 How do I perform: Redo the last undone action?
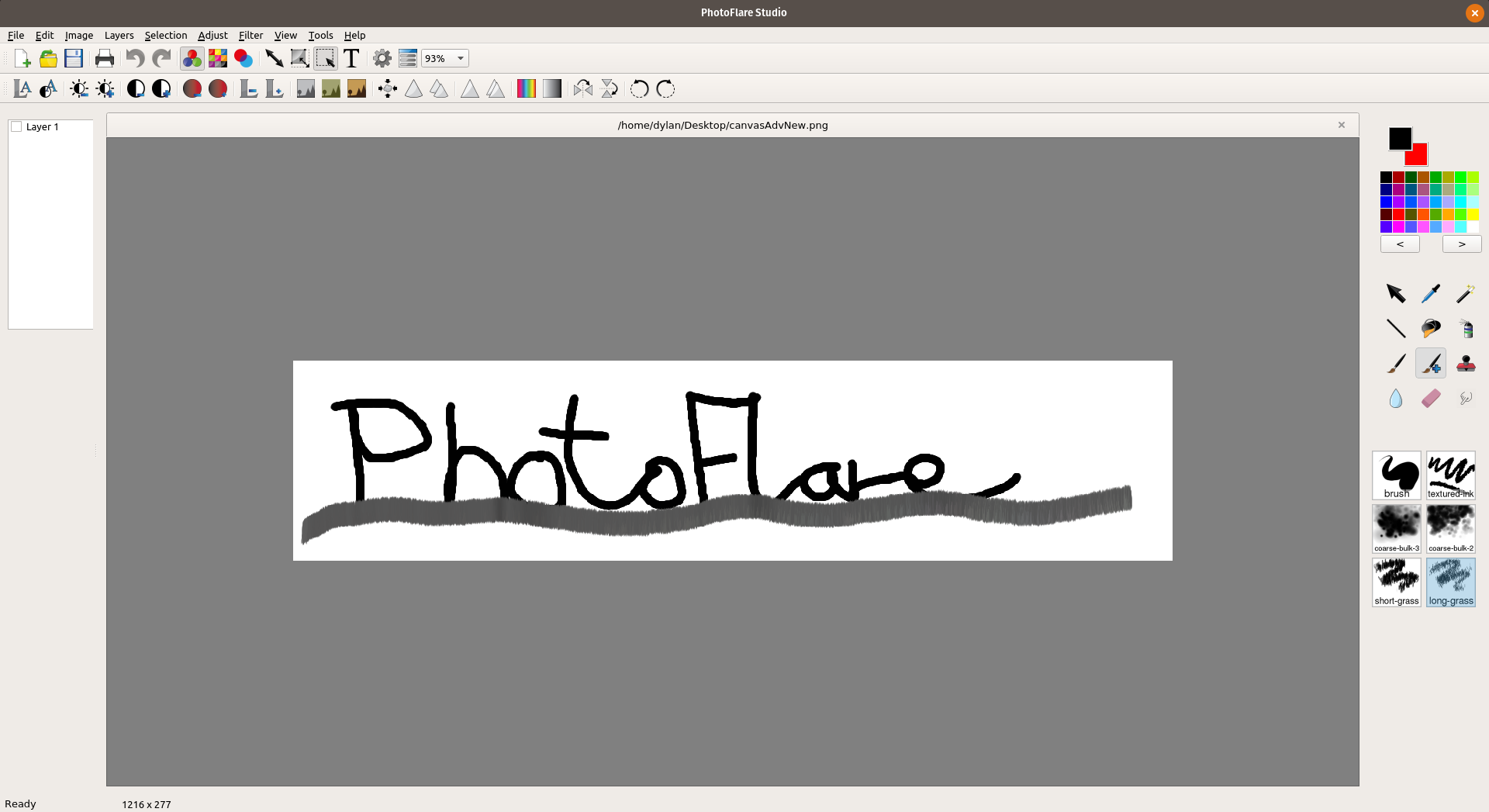[x=161, y=58]
